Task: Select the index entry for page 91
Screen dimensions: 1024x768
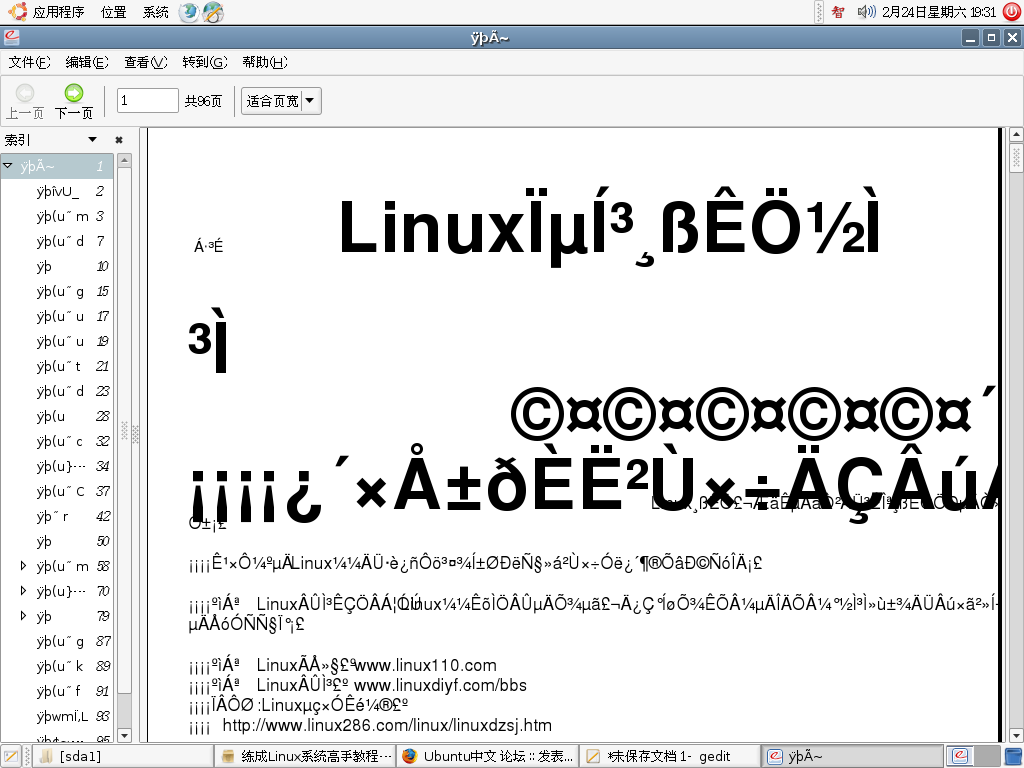Action: (57, 690)
